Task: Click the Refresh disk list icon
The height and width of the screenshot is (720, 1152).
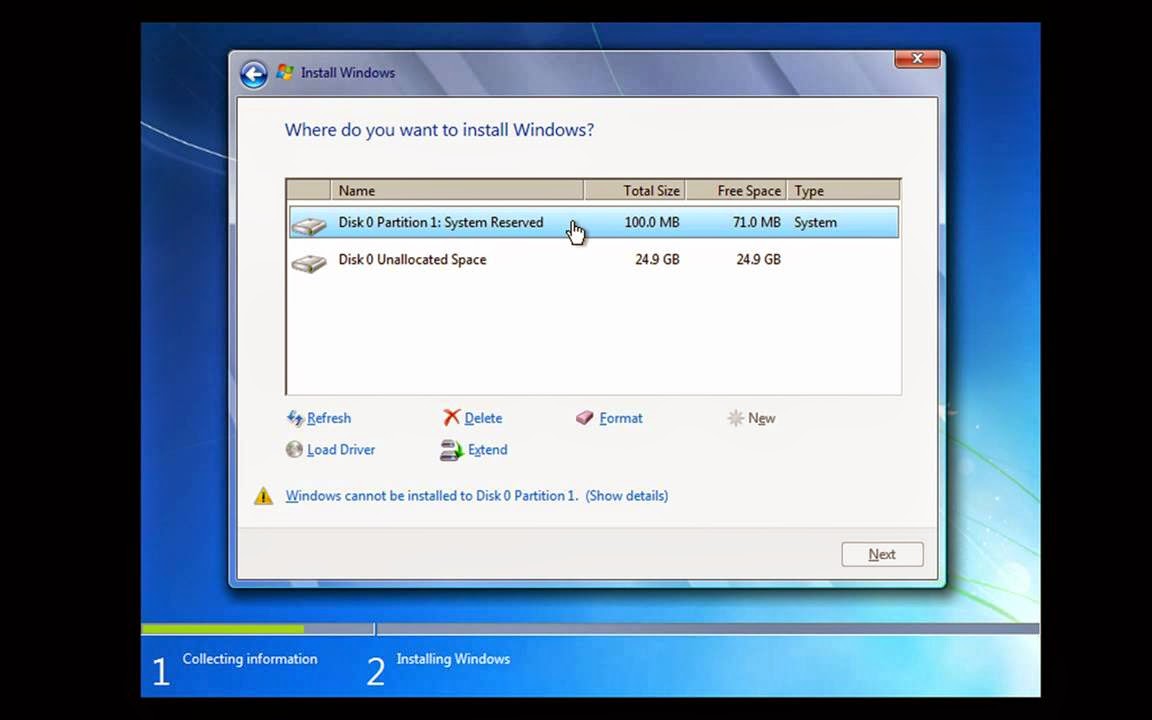Action: pyautogui.click(x=295, y=418)
